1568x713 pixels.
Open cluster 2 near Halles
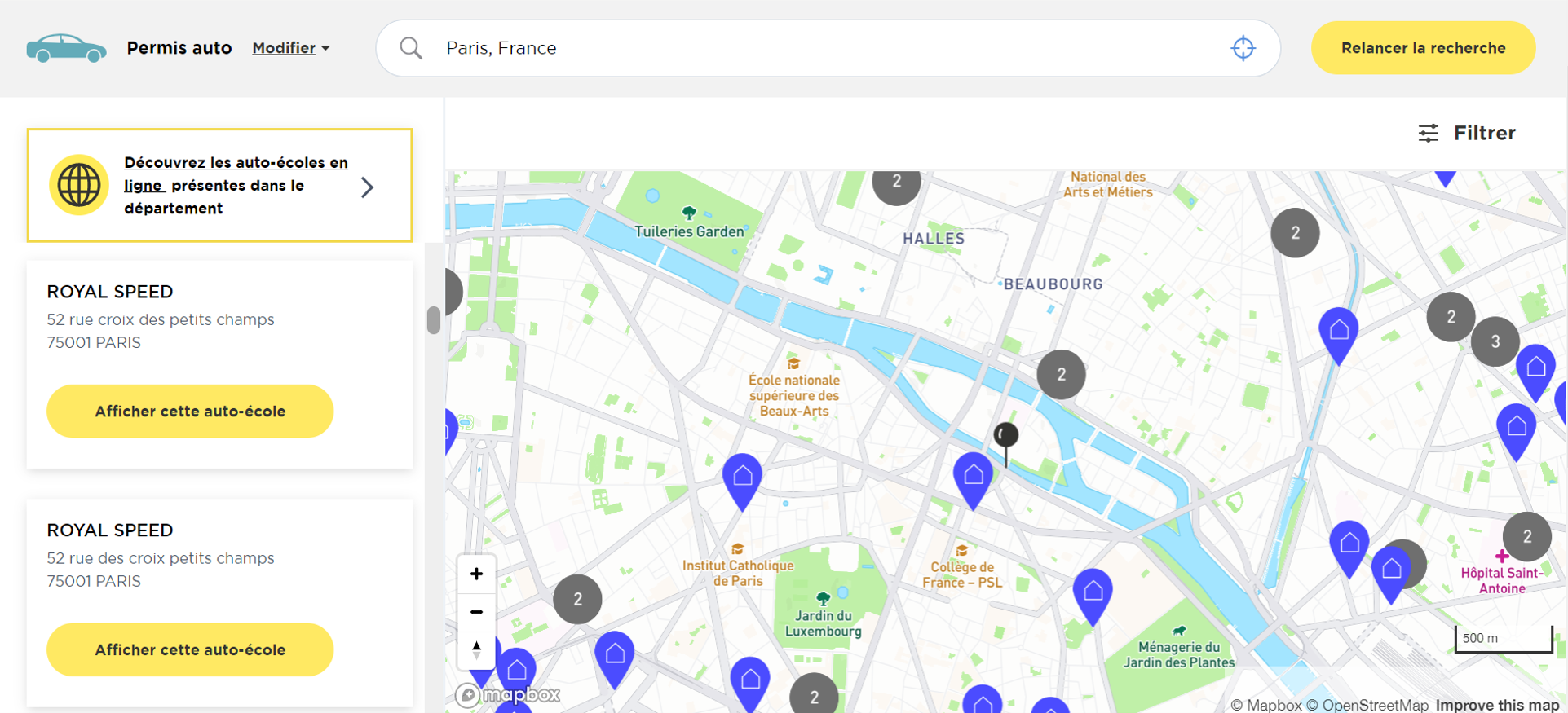pyautogui.click(x=897, y=183)
